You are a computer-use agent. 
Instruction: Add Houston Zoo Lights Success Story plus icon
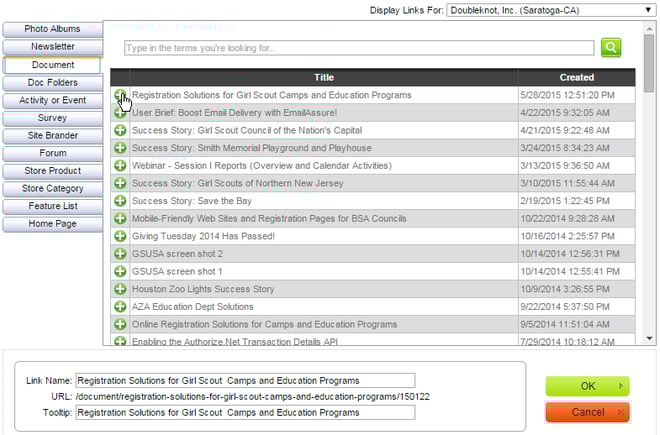coord(120,289)
